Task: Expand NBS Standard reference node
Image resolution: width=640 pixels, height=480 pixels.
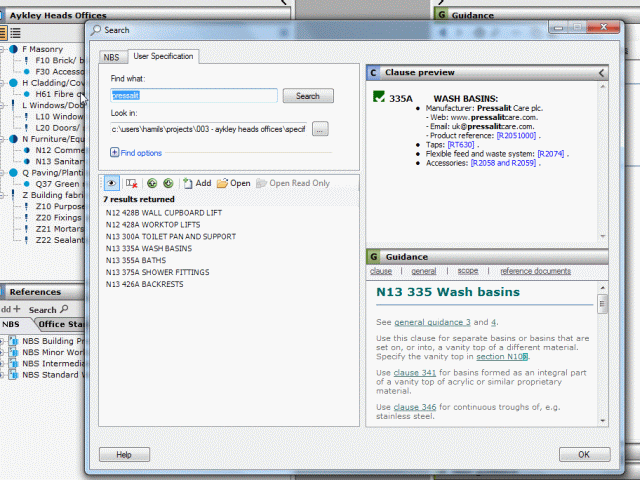Action: [x=2, y=375]
